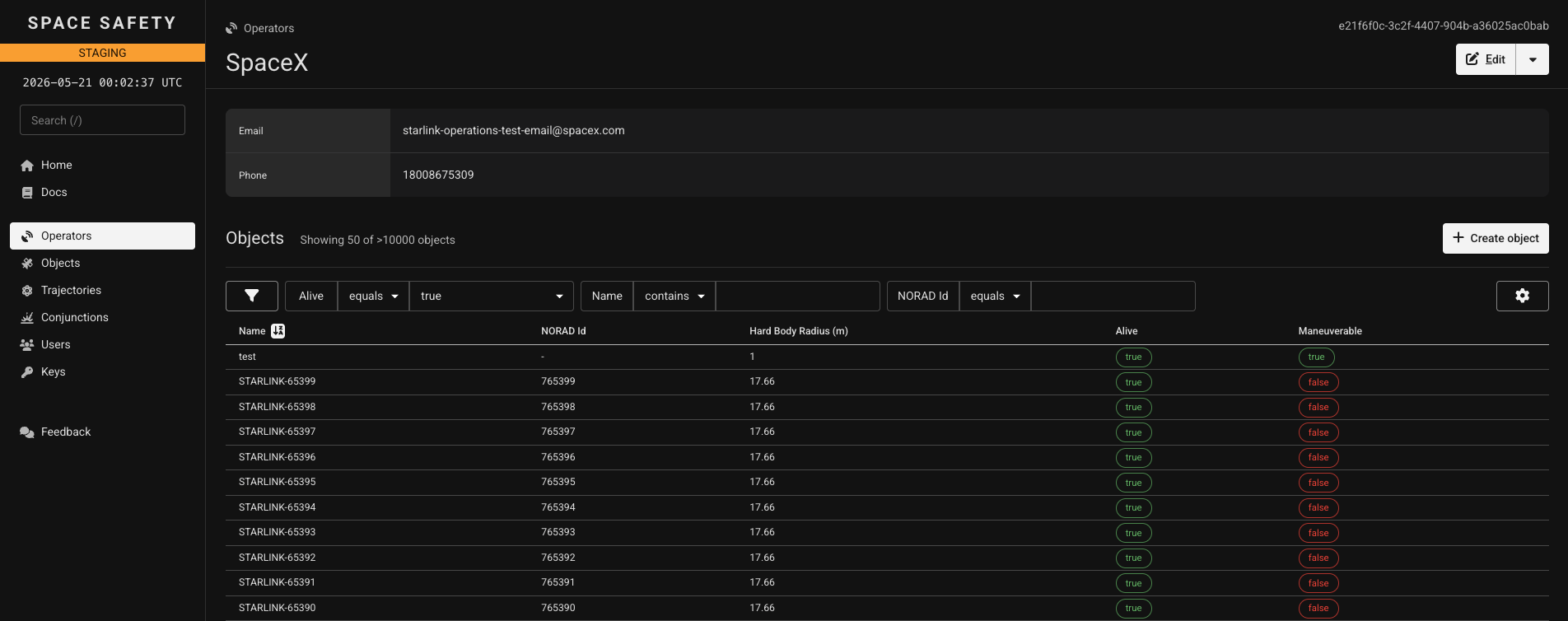The height and width of the screenshot is (621, 1568).
Task: Click the Space Safety logo title
Action: tap(102, 23)
